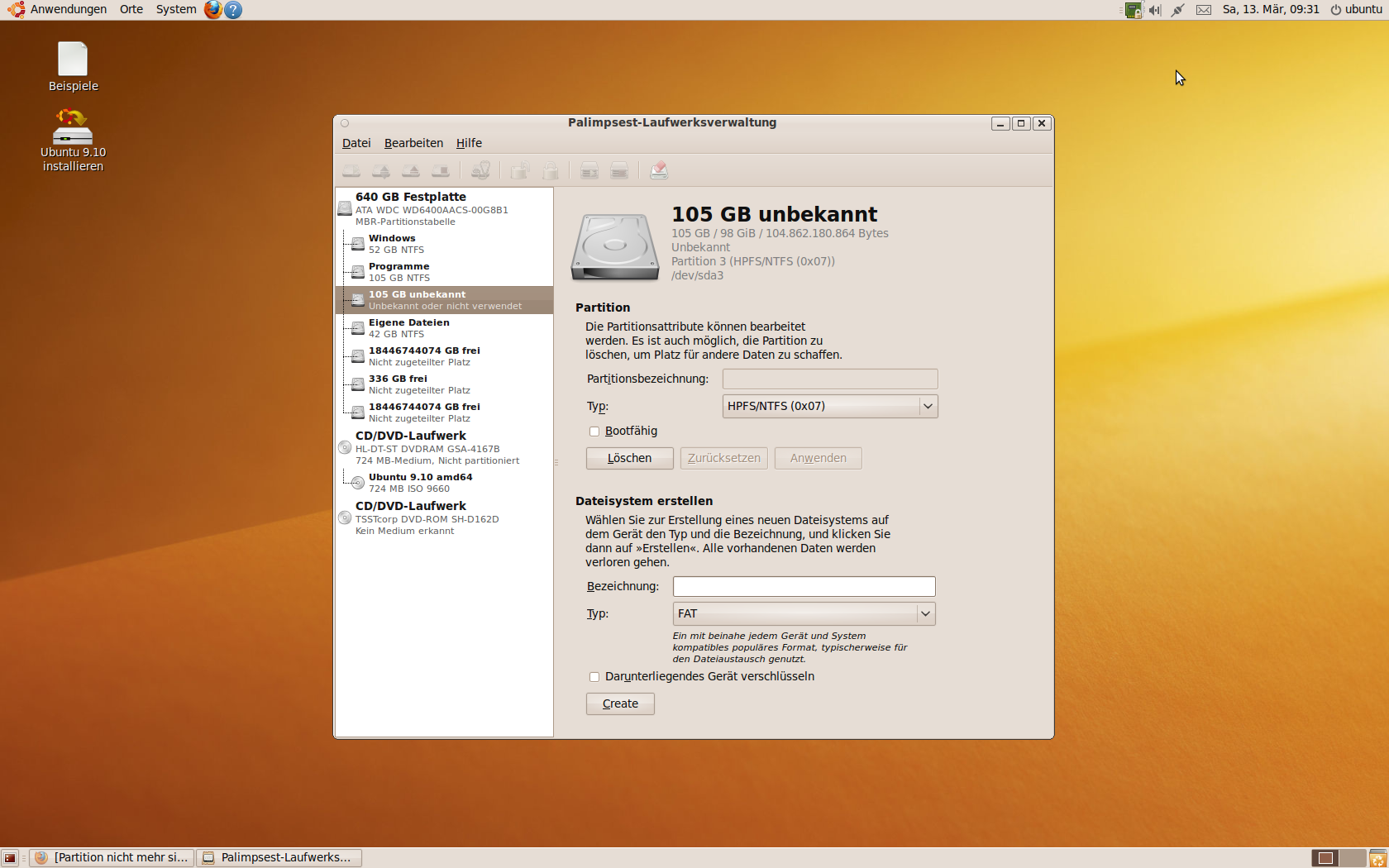Click the show desktop button in bottom panel
Image resolution: width=1389 pixels, height=868 pixels.
click(x=10, y=858)
